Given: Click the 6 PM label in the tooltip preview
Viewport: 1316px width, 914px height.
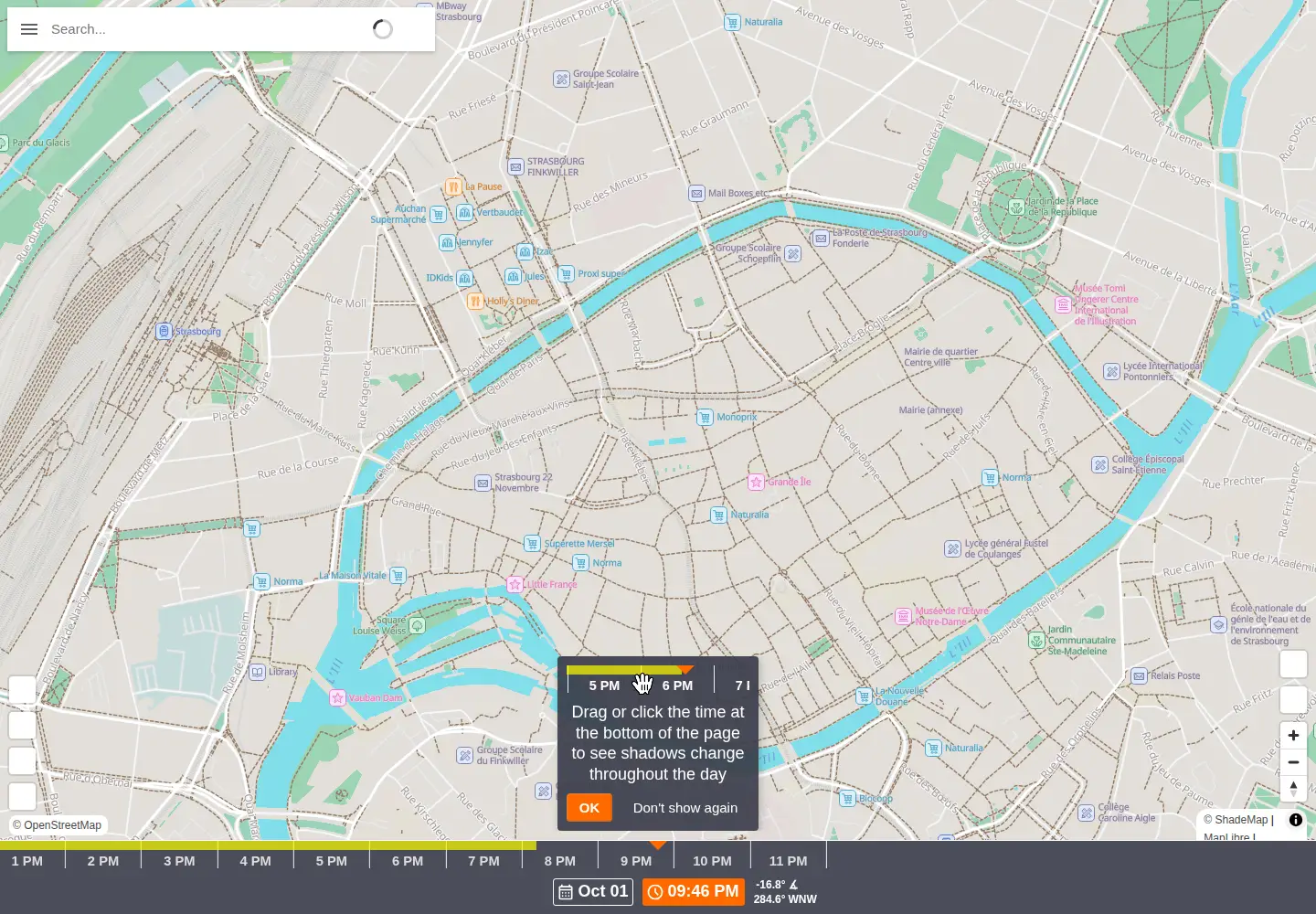Looking at the screenshot, I should click(x=677, y=685).
